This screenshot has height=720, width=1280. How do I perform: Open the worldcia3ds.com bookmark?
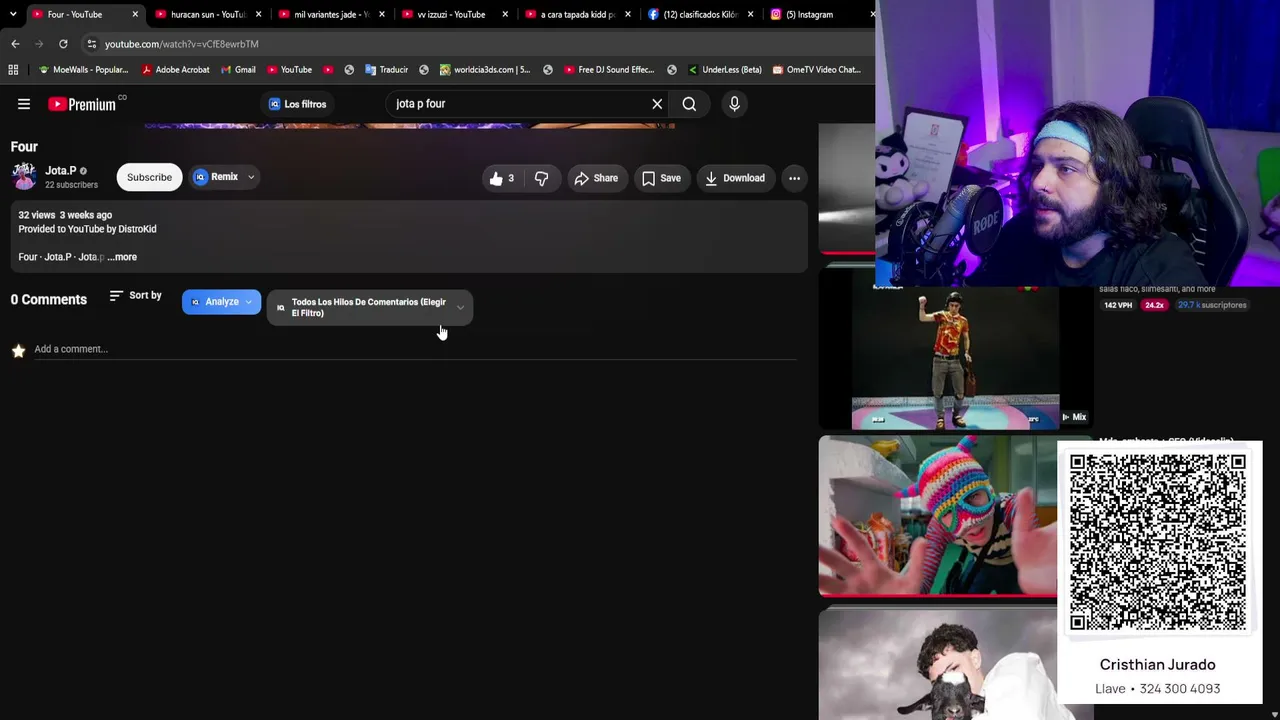pos(485,70)
